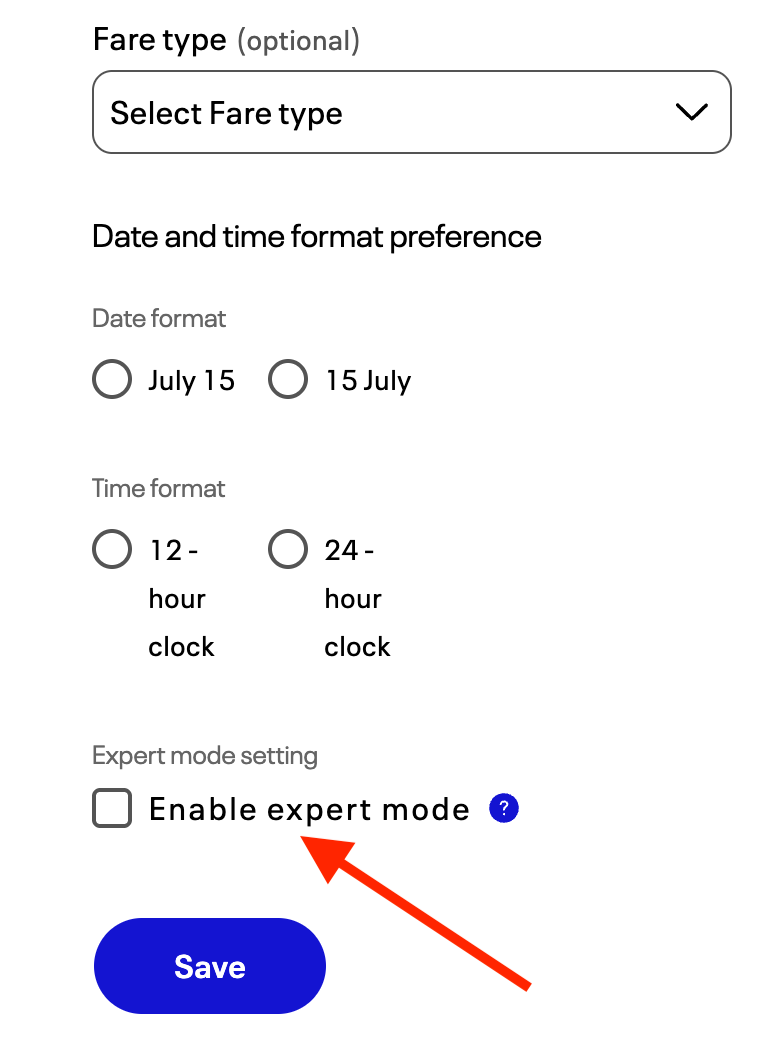This screenshot has height=1050, width=782.
Task: Click the Date and time format preference heading
Action: [317, 237]
